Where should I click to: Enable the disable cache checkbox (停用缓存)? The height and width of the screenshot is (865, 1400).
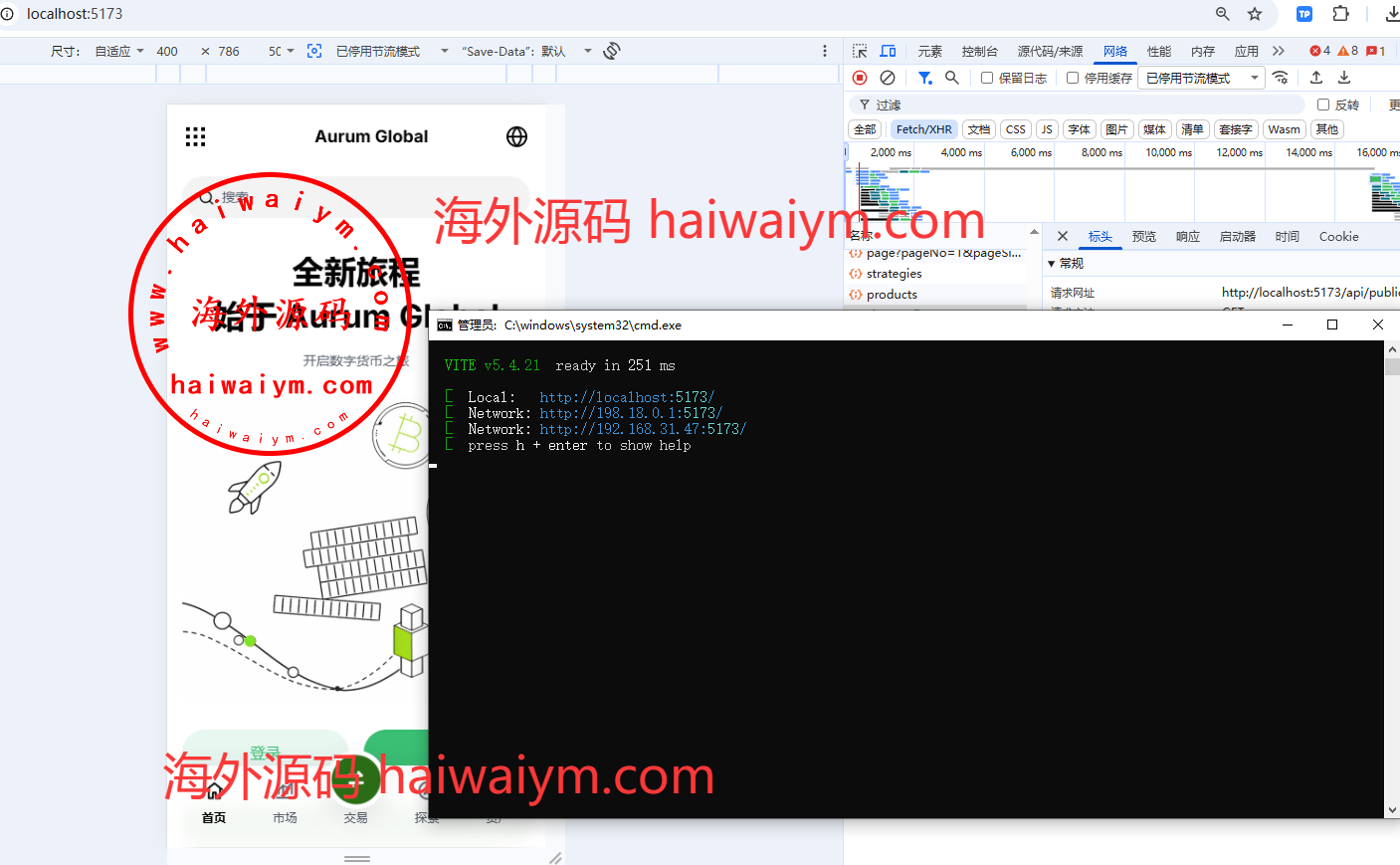point(1073,78)
